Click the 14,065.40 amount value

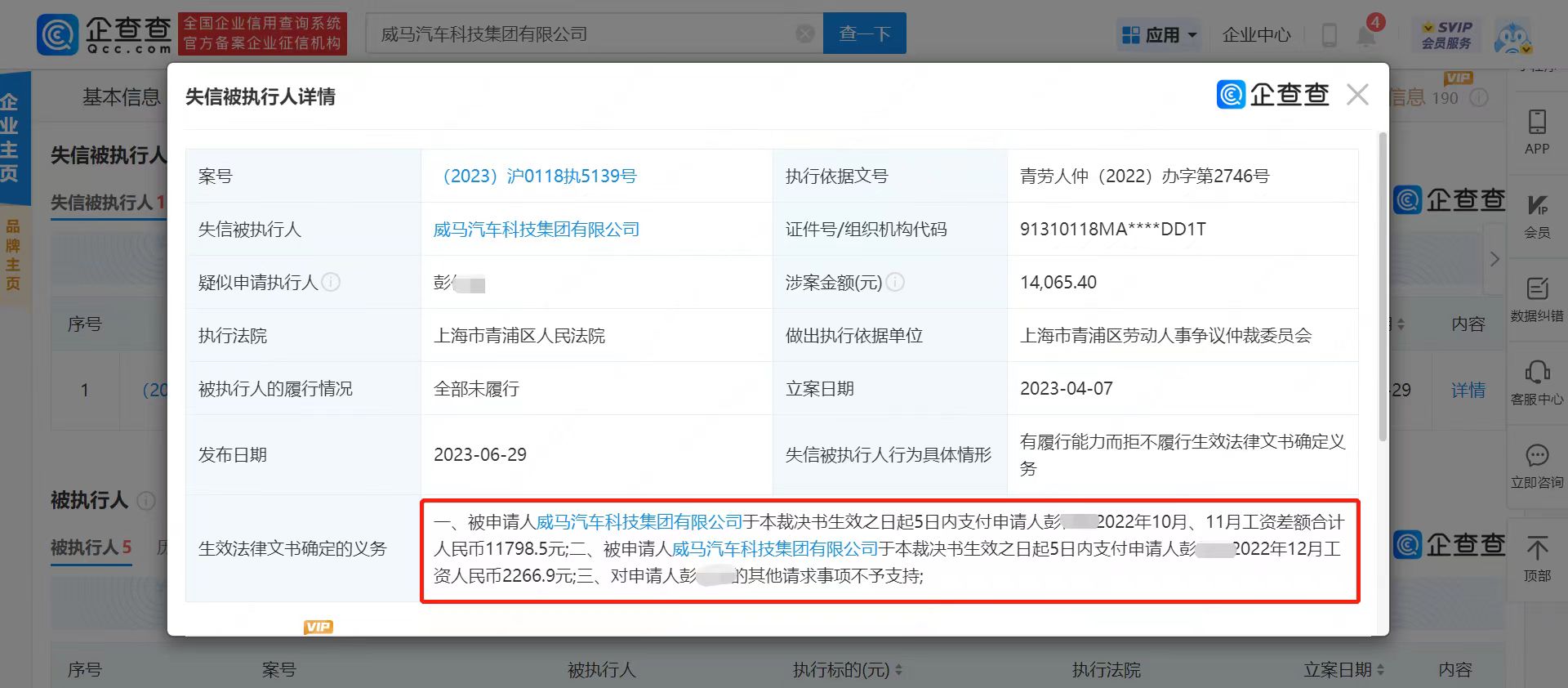(x=1058, y=282)
